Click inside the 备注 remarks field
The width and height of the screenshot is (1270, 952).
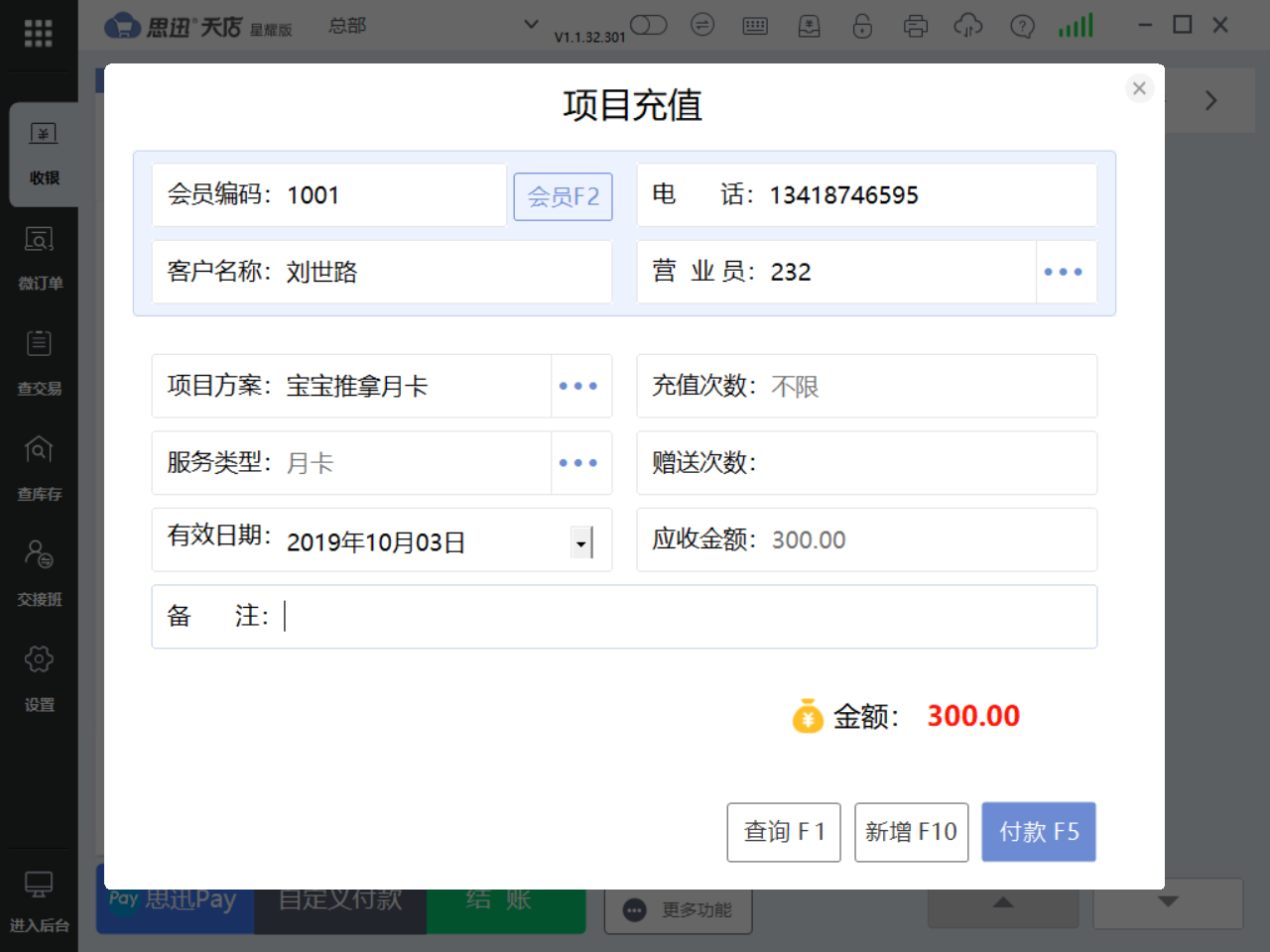click(595, 616)
